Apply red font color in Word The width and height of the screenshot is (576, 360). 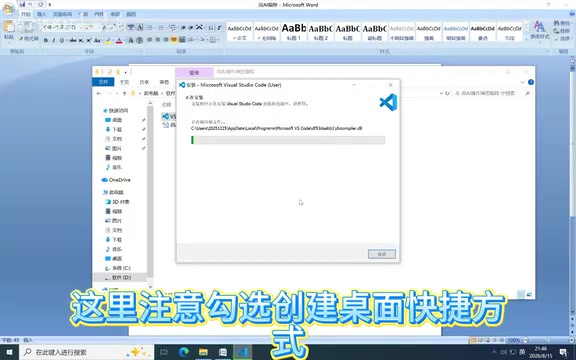(119, 40)
